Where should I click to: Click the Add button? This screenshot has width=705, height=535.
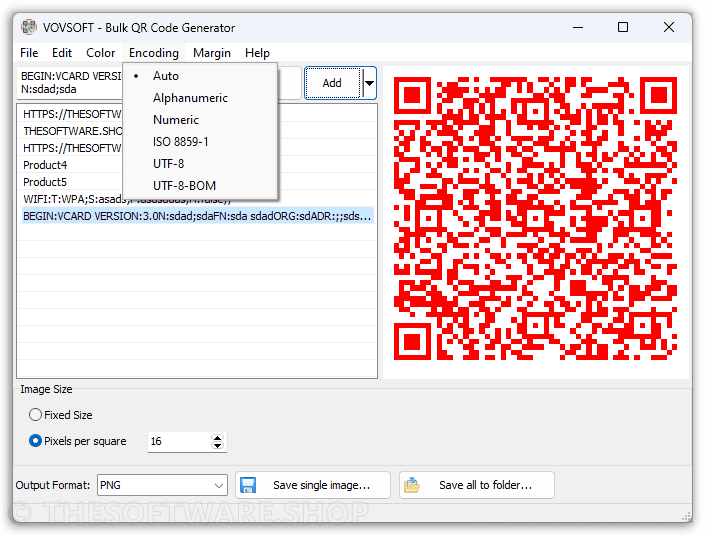coord(333,83)
